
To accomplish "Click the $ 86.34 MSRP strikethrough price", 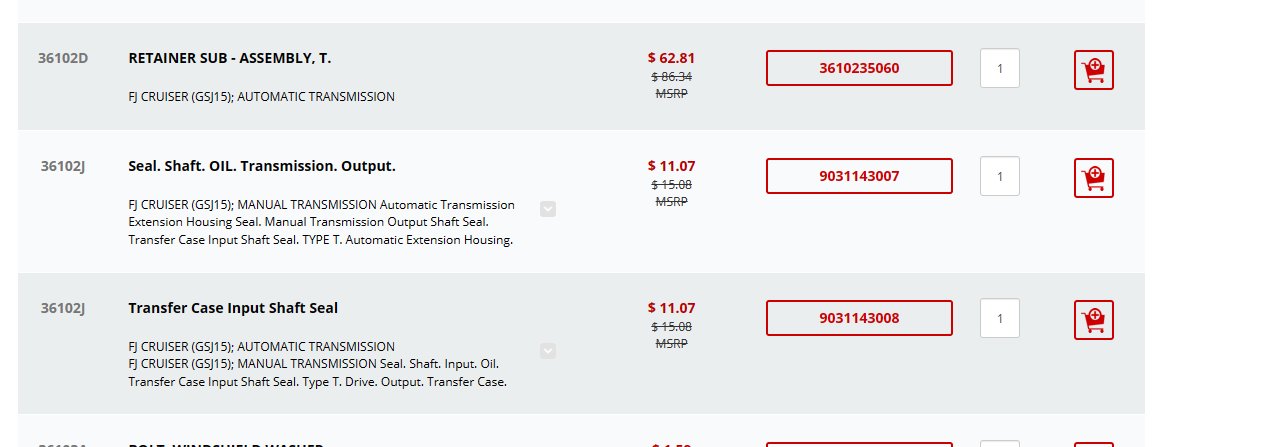I will [671, 76].
